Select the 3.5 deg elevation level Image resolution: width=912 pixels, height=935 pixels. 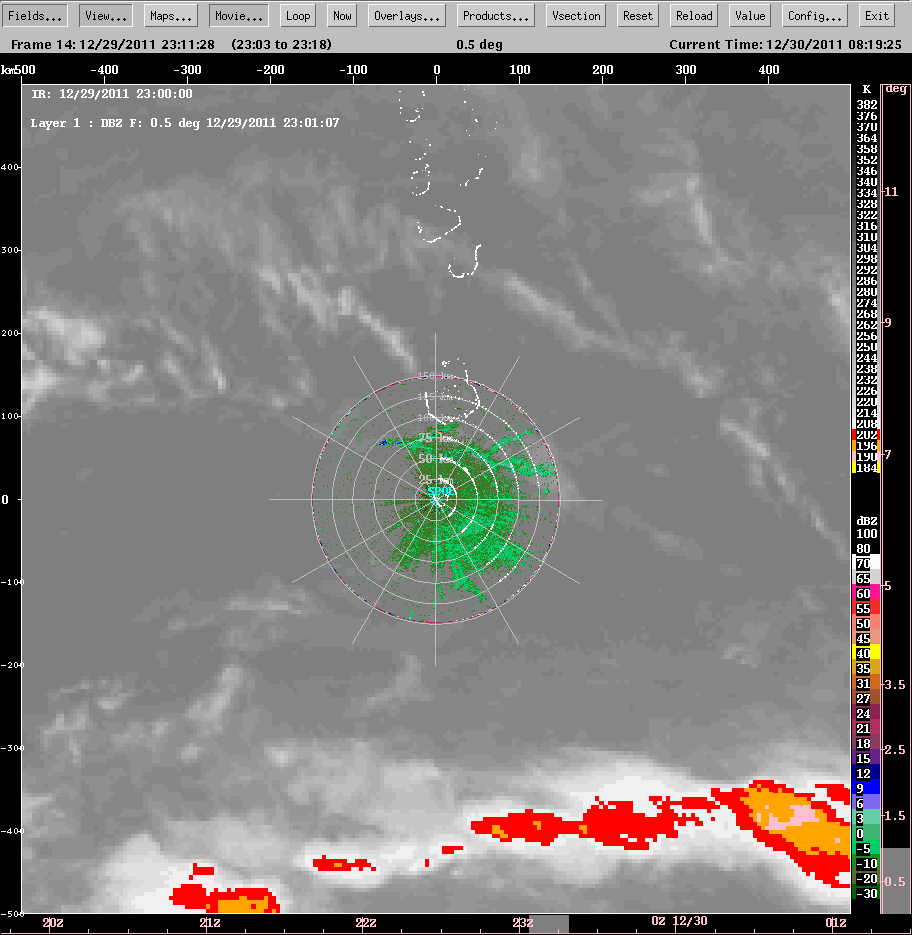[x=895, y=684]
